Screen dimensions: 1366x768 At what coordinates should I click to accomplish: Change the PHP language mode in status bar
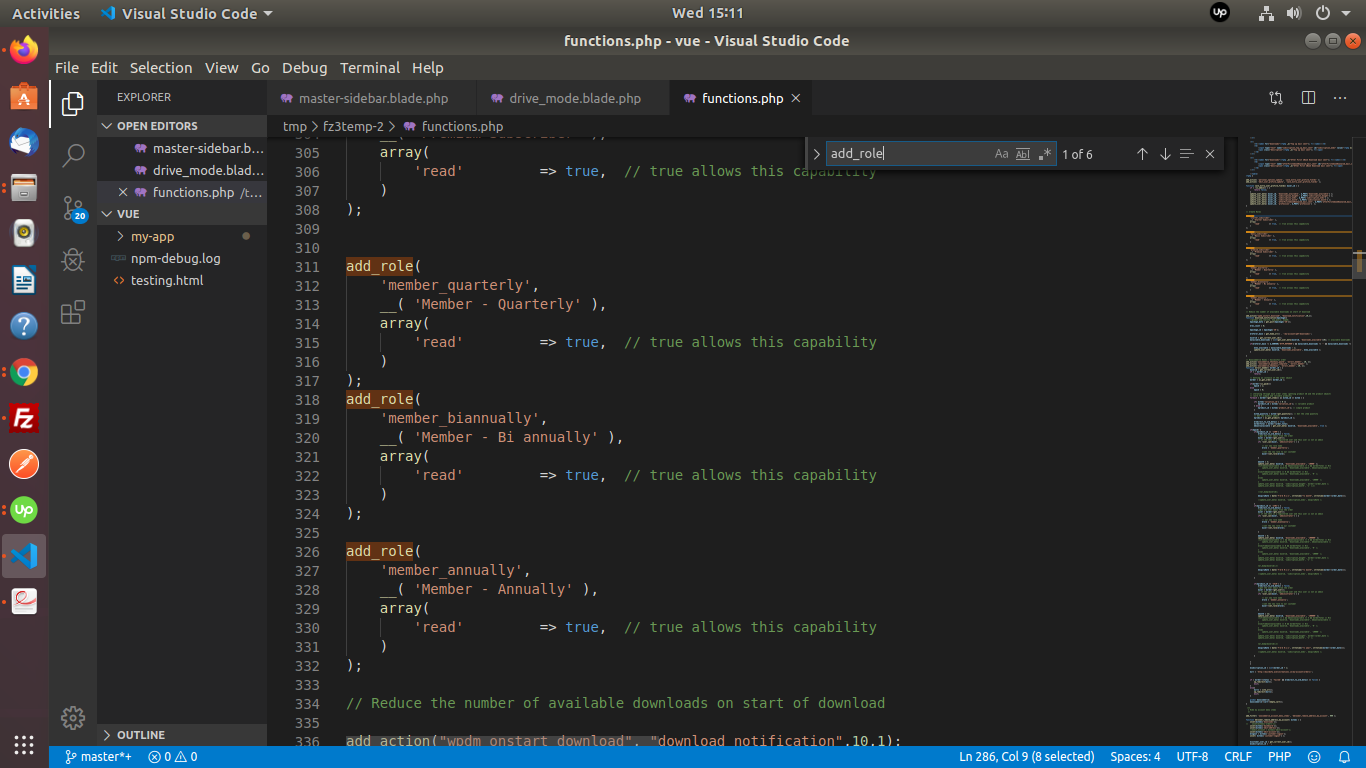(1279, 757)
